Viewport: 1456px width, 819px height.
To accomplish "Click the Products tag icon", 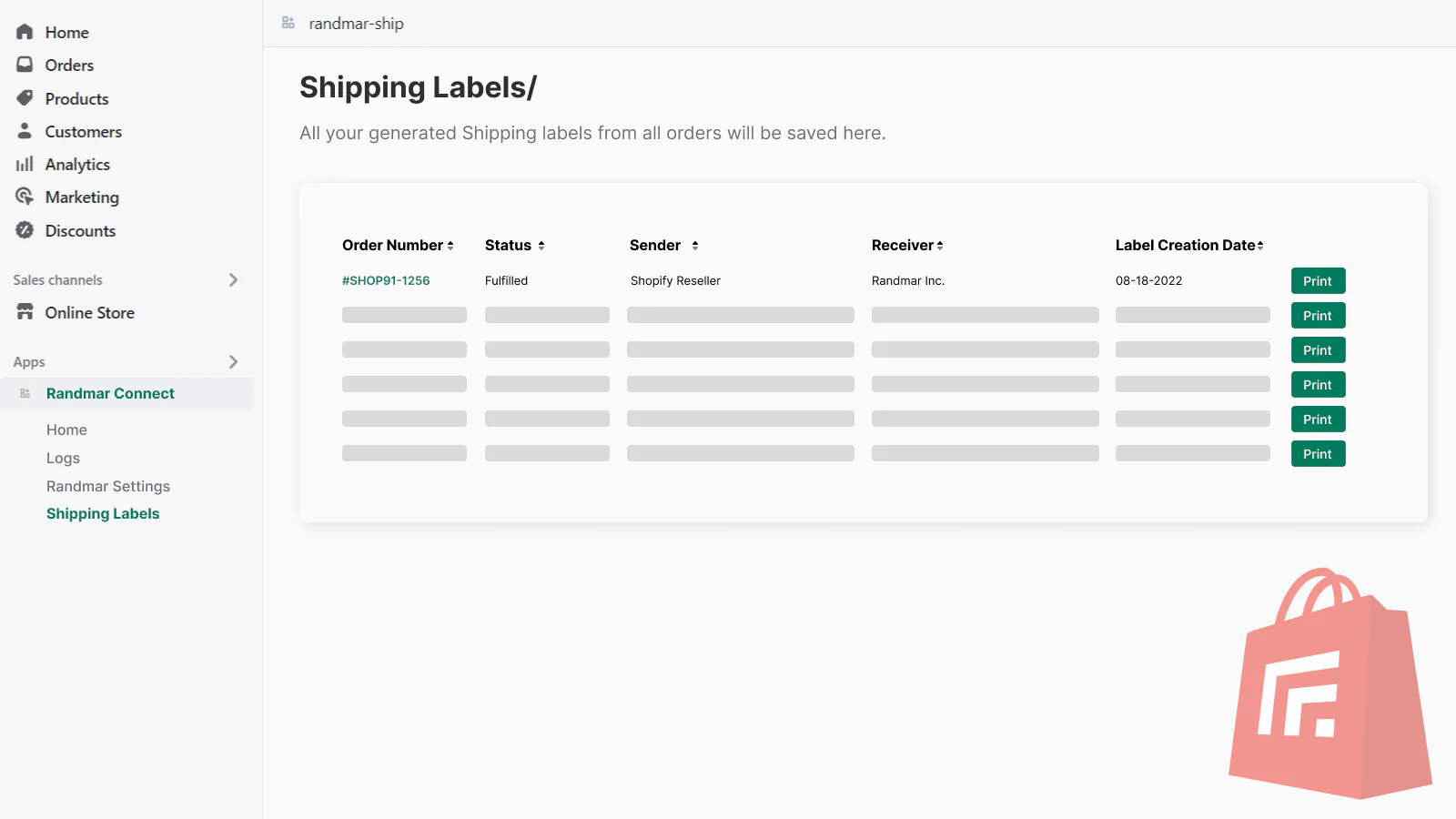I will 25,98.
